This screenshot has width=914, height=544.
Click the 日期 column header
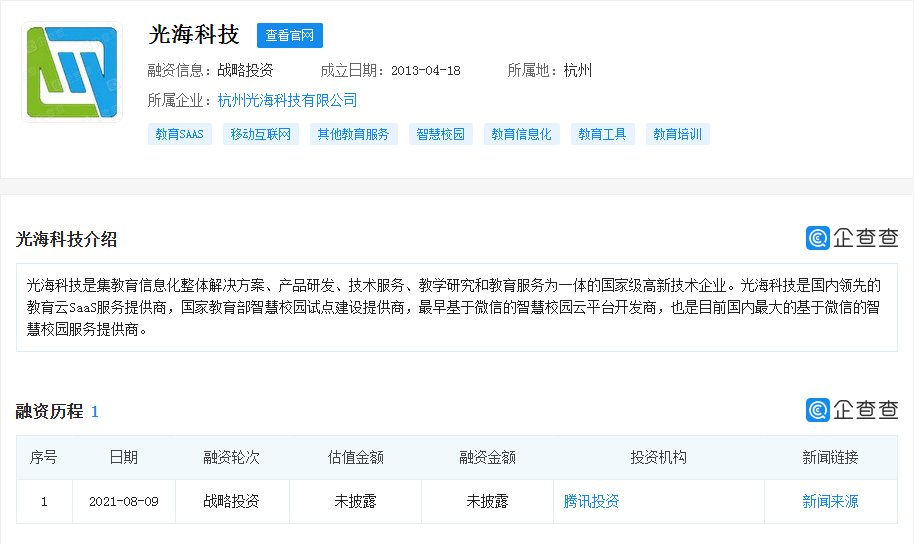[124, 458]
